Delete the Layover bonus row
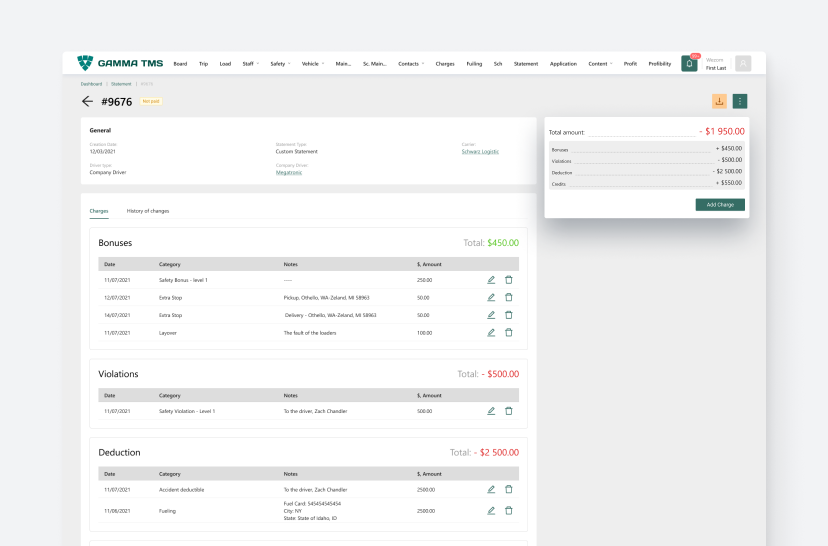Image resolution: width=828 pixels, height=546 pixels. 508,332
